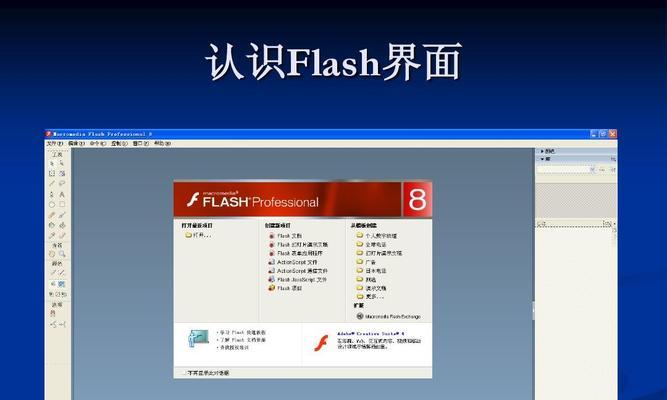Open the 控制 (Control) menu
The height and width of the screenshot is (400, 667).
[119, 144]
